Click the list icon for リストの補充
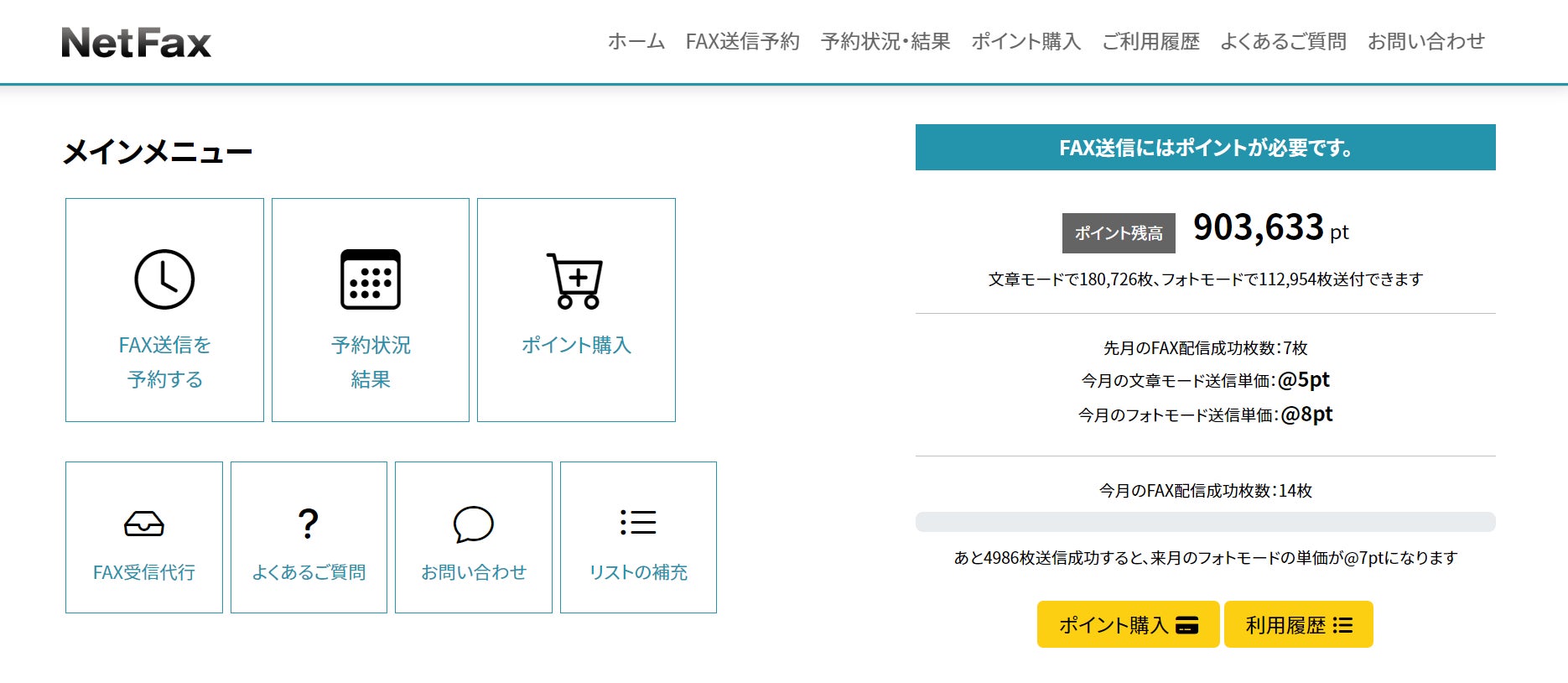The width and height of the screenshot is (1568, 683). pyautogui.click(x=638, y=522)
